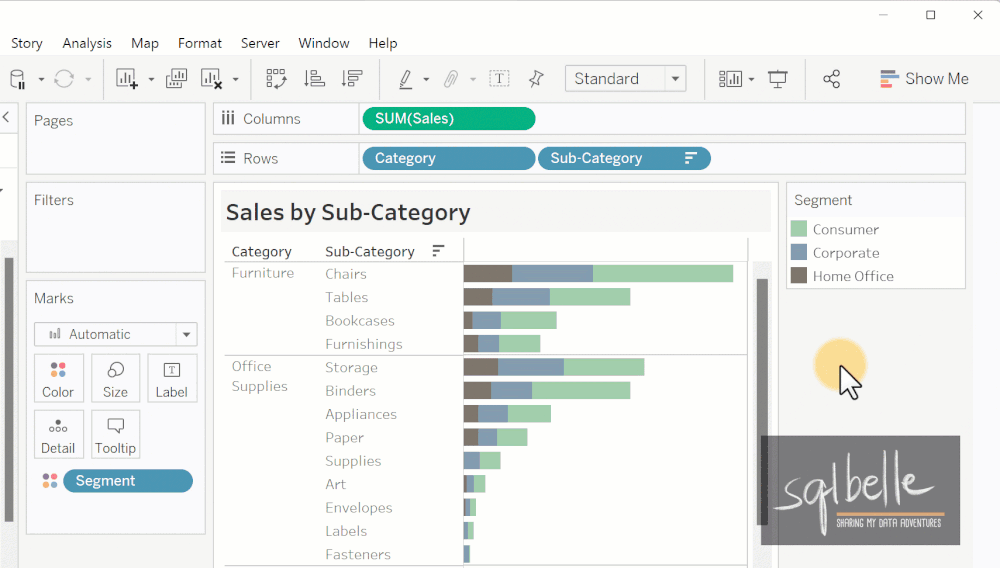Open the Share workbook icon
This screenshot has height=568, width=1000.
pos(832,79)
